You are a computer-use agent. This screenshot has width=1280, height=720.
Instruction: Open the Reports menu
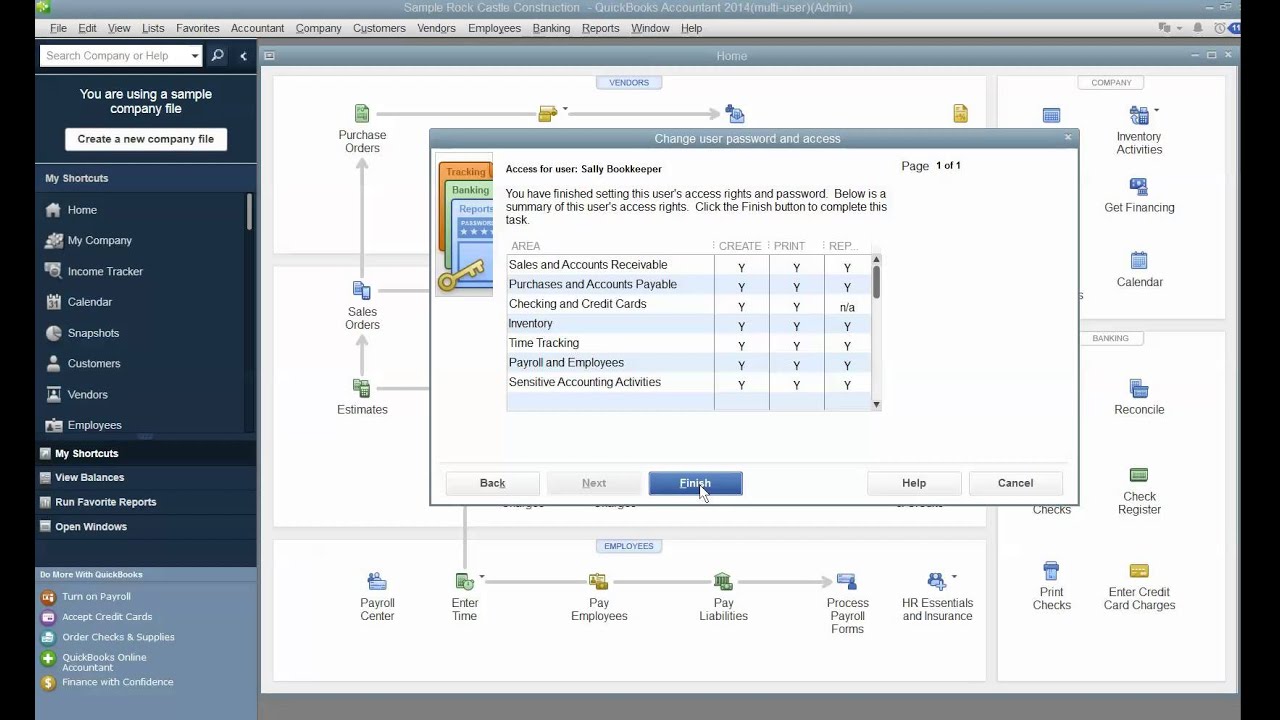600,28
